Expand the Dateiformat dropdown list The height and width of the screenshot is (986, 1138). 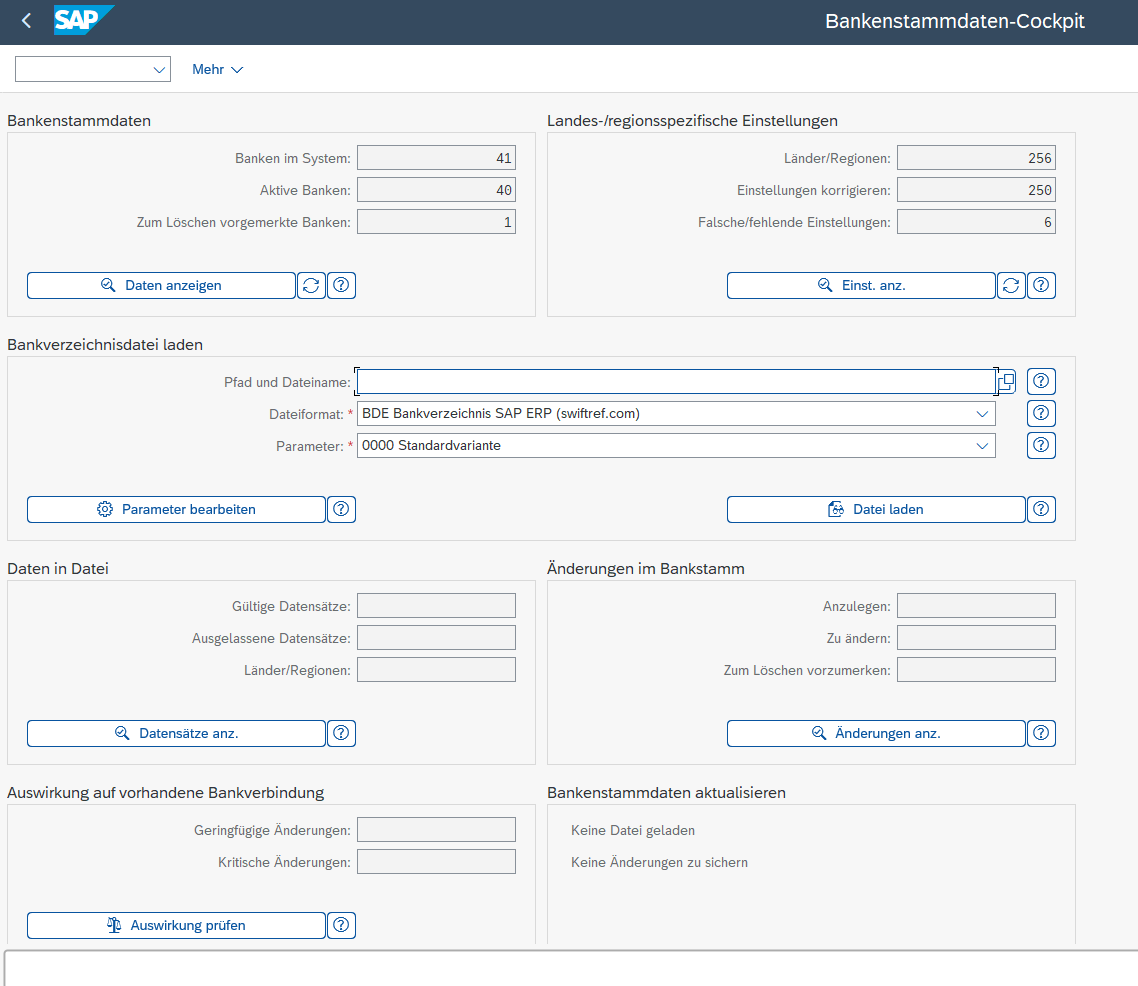[982, 414]
